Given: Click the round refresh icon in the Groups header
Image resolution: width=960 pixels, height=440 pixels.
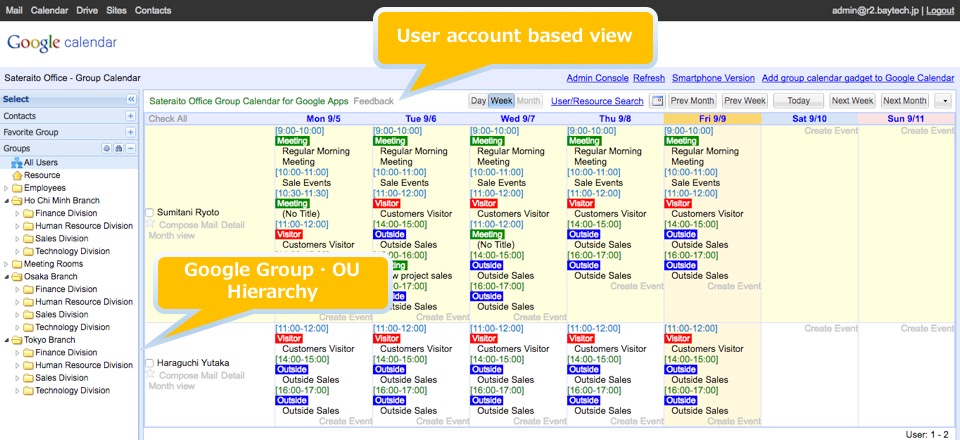Looking at the screenshot, I should (x=107, y=149).
